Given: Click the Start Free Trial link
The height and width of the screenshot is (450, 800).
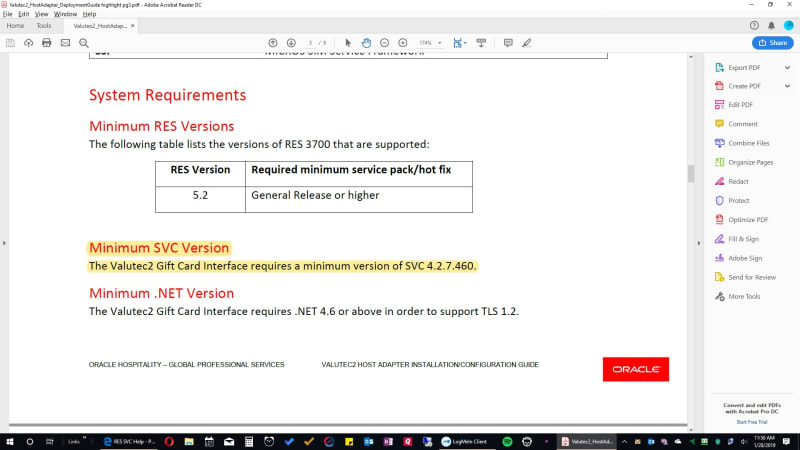Looking at the screenshot, I should 752,422.
